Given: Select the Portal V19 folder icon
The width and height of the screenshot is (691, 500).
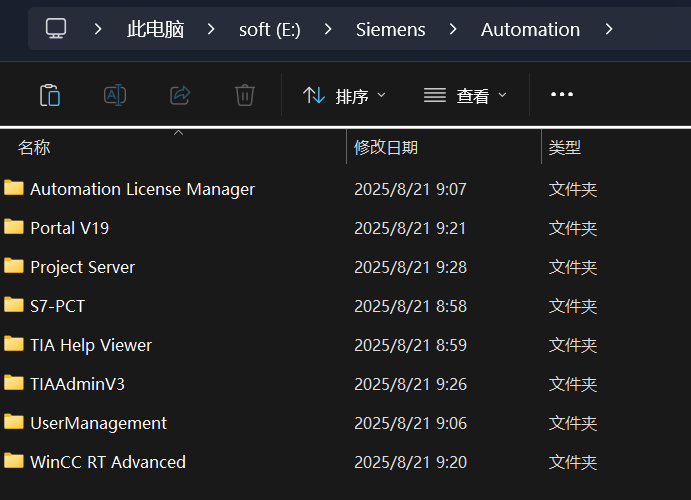Looking at the screenshot, I should click(14, 228).
